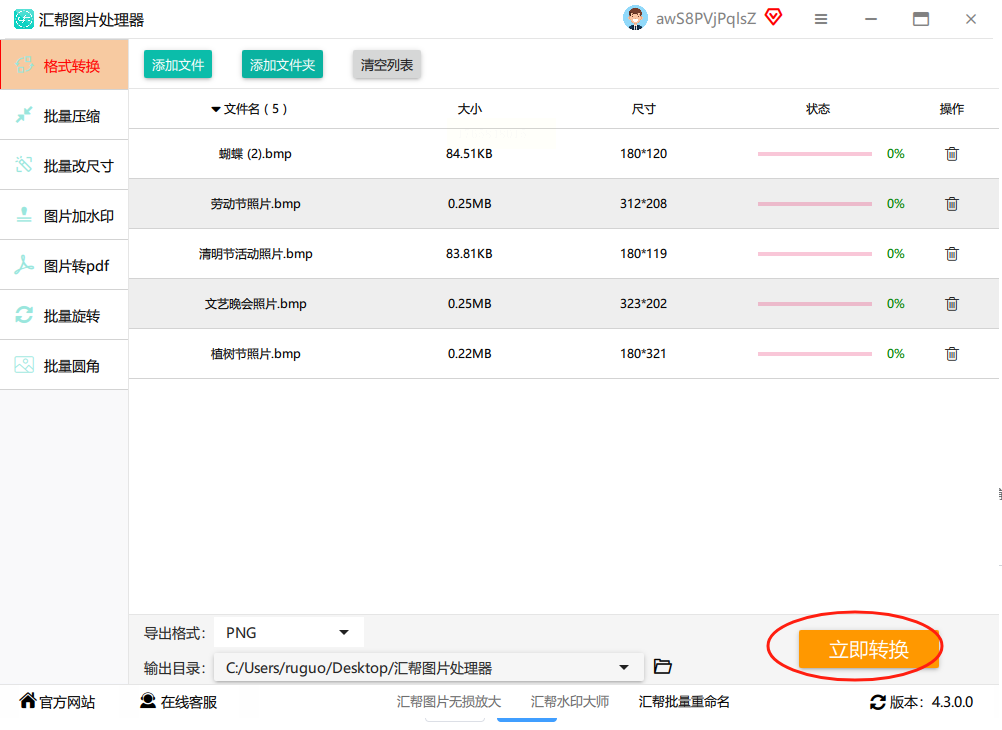
Task: Open the 官方网站 link
Action: point(58,702)
